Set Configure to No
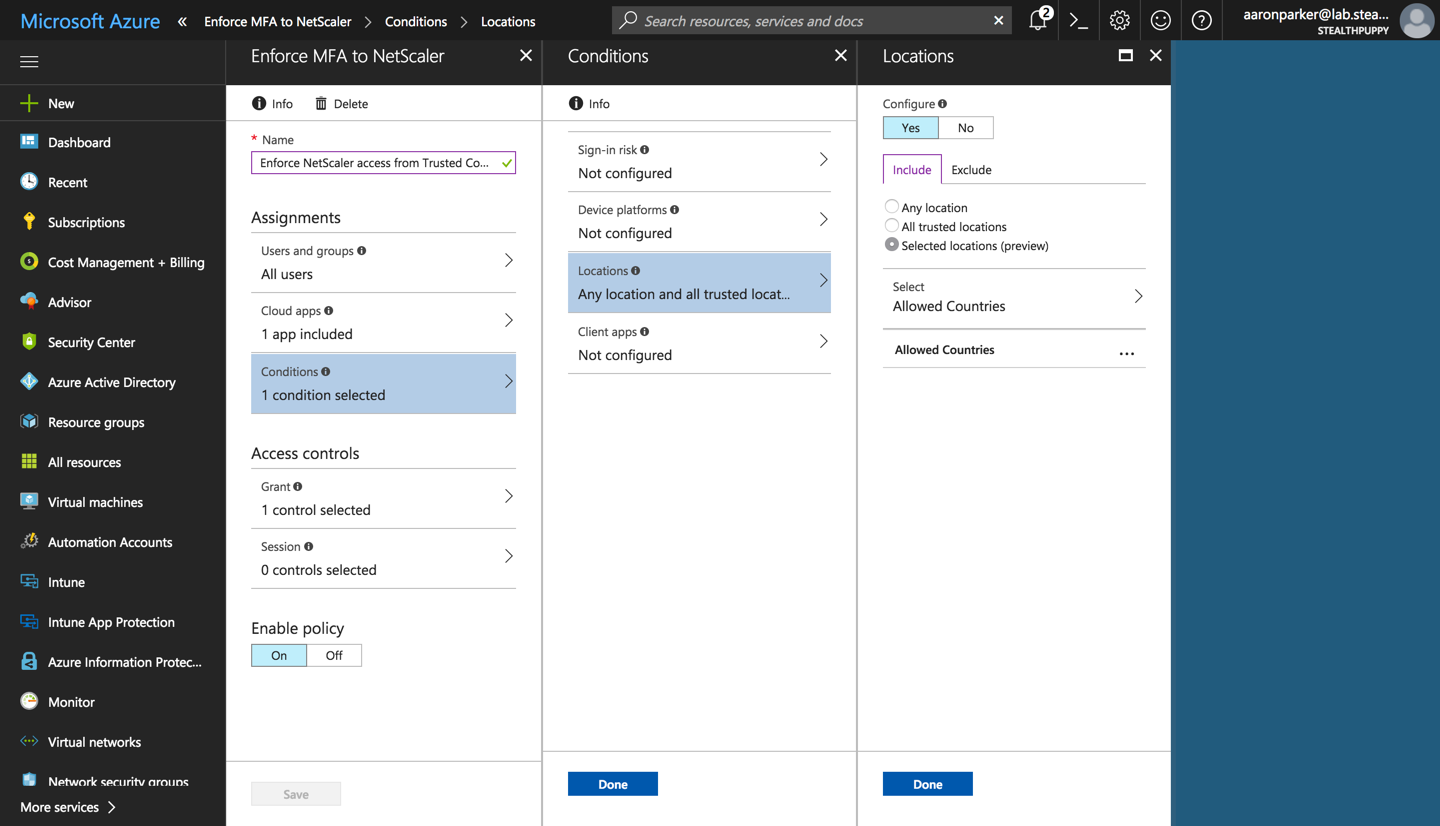The image size is (1440, 826). pyautogui.click(x=965, y=128)
